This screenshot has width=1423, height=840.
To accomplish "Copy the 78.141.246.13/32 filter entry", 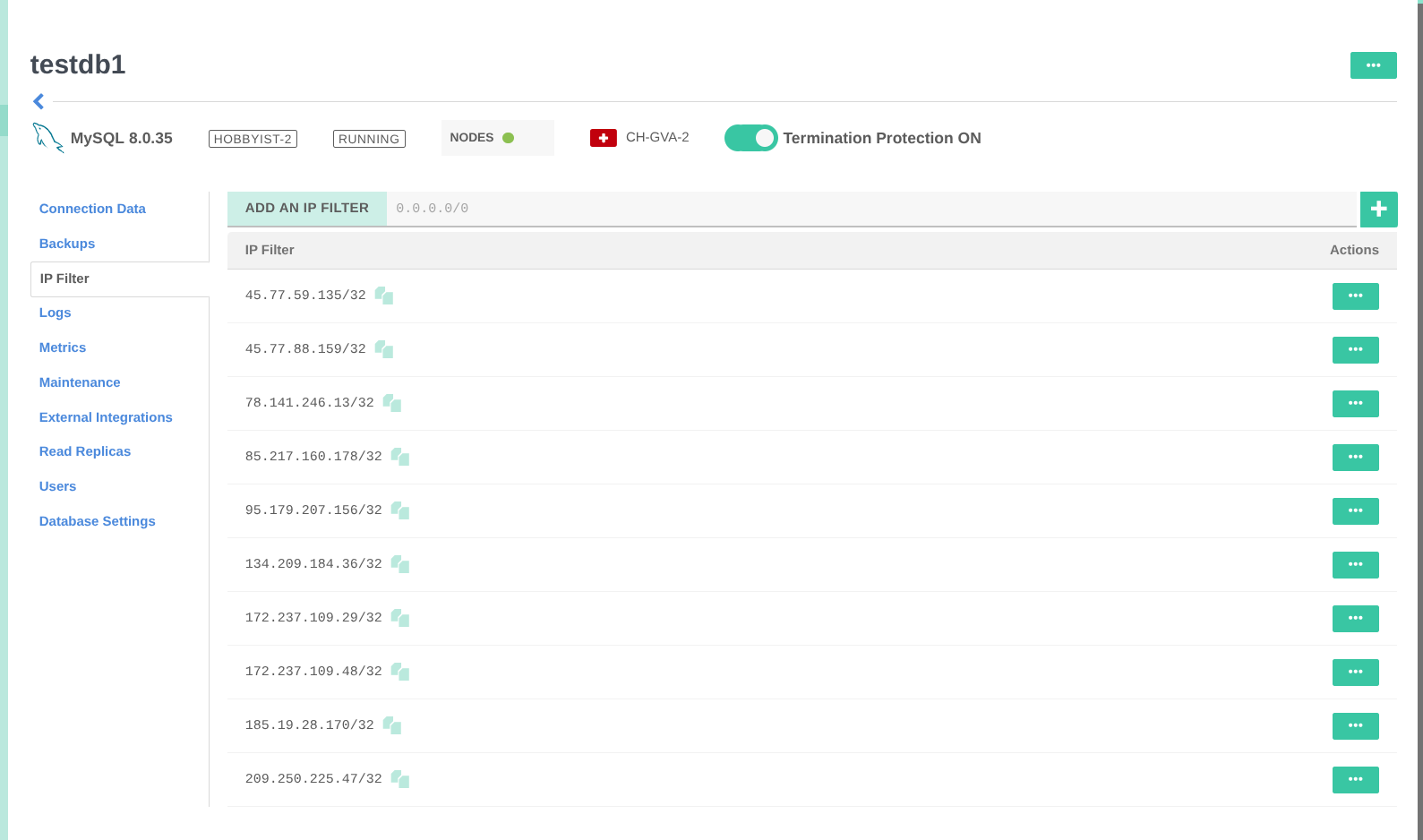I will 392,403.
